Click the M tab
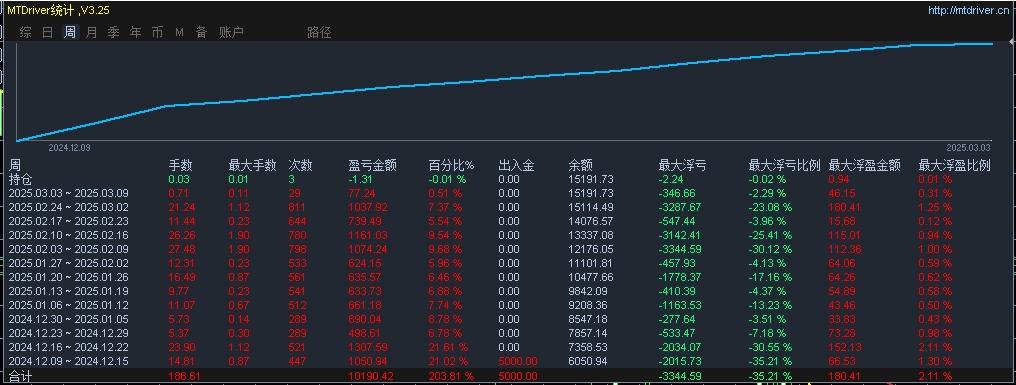Viewport: 1016px width, 385px height. point(179,32)
